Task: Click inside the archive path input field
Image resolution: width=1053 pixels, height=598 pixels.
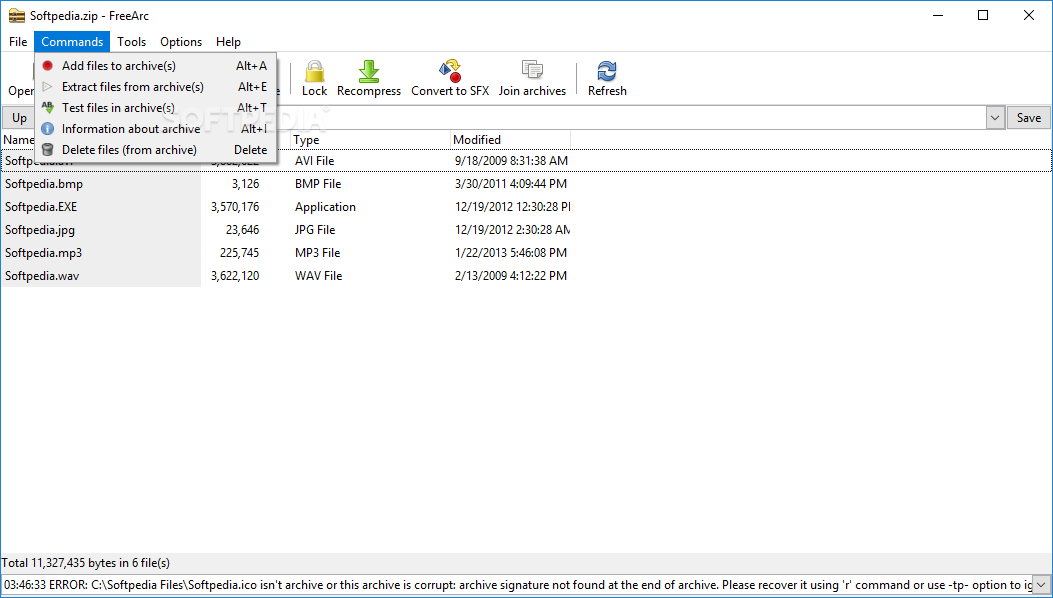Action: pos(631,118)
